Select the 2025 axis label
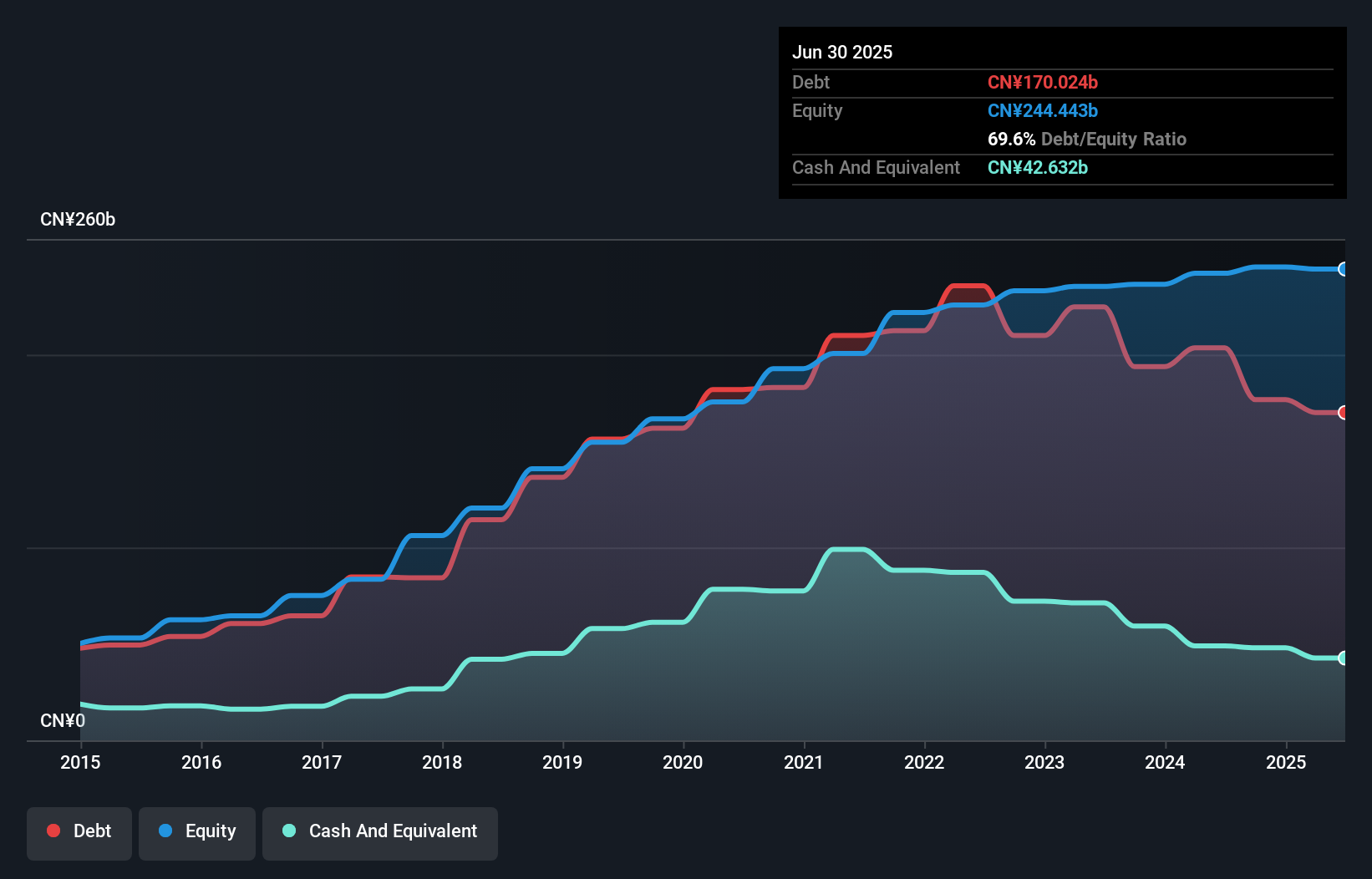Image resolution: width=1372 pixels, height=879 pixels. tap(1287, 762)
